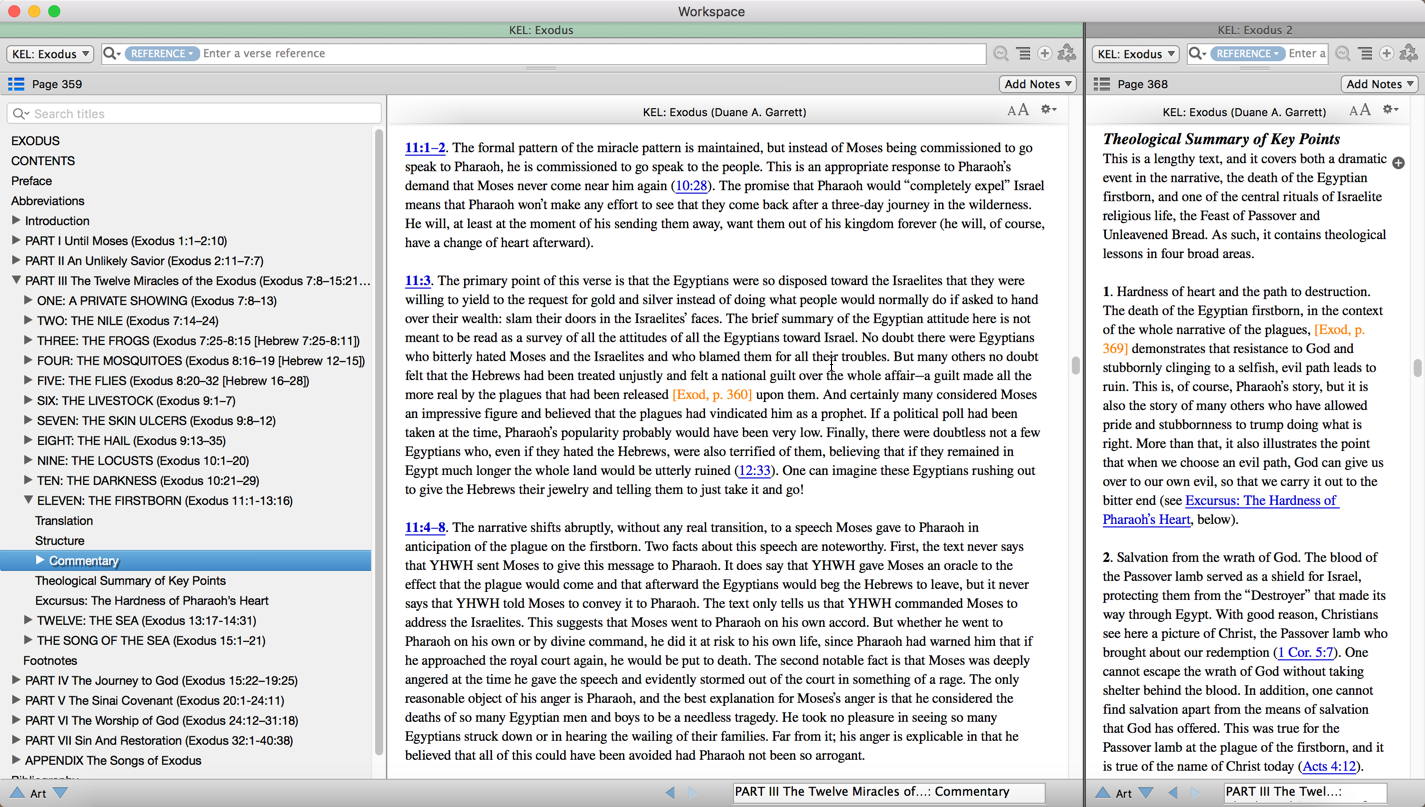Open the Preface entry
Image resolution: width=1425 pixels, height=807 pixels.
click(31, 181)
